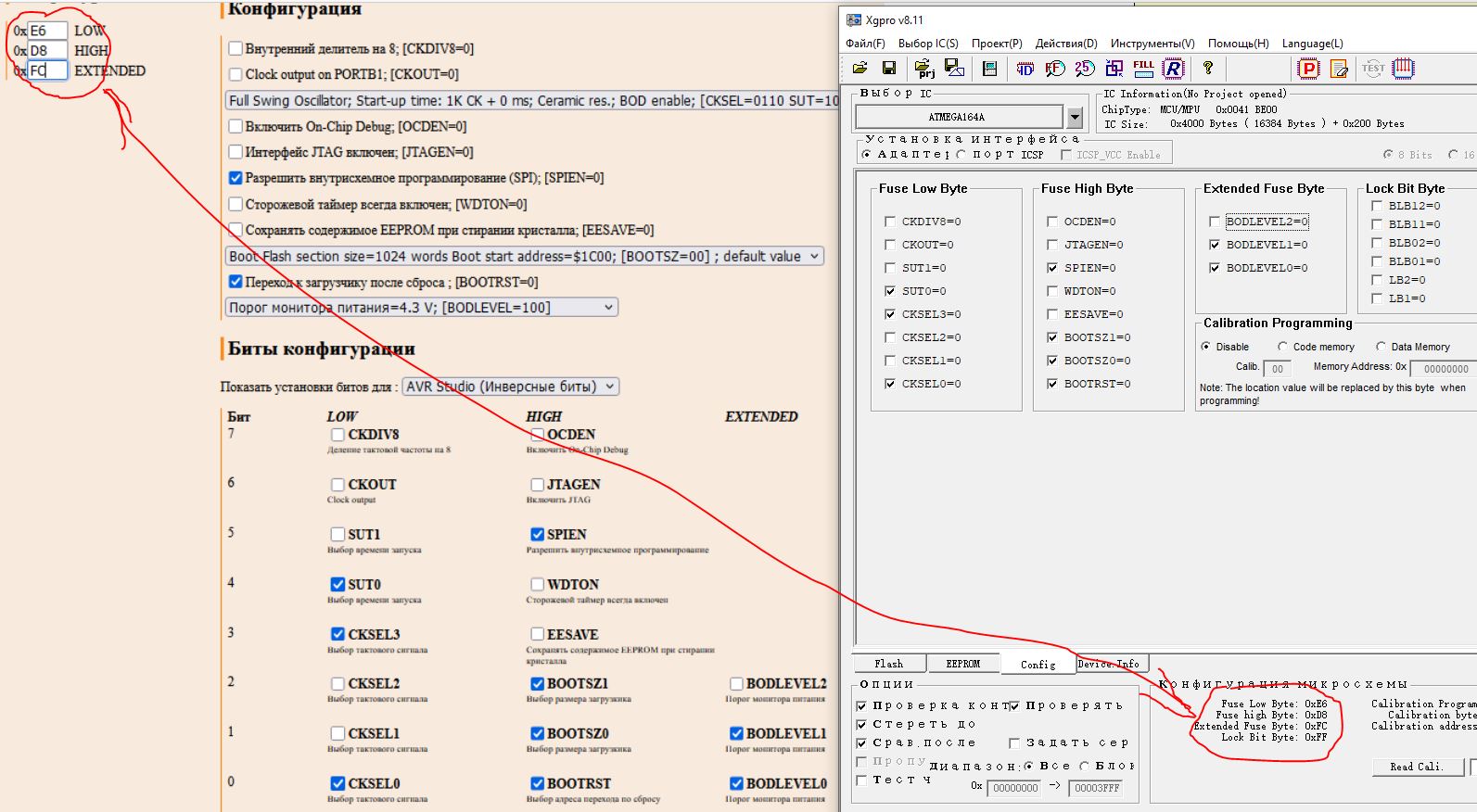Switch to the EEPROM tab
This screenshot has height=812, width=1477.
[x=962, y=664]
